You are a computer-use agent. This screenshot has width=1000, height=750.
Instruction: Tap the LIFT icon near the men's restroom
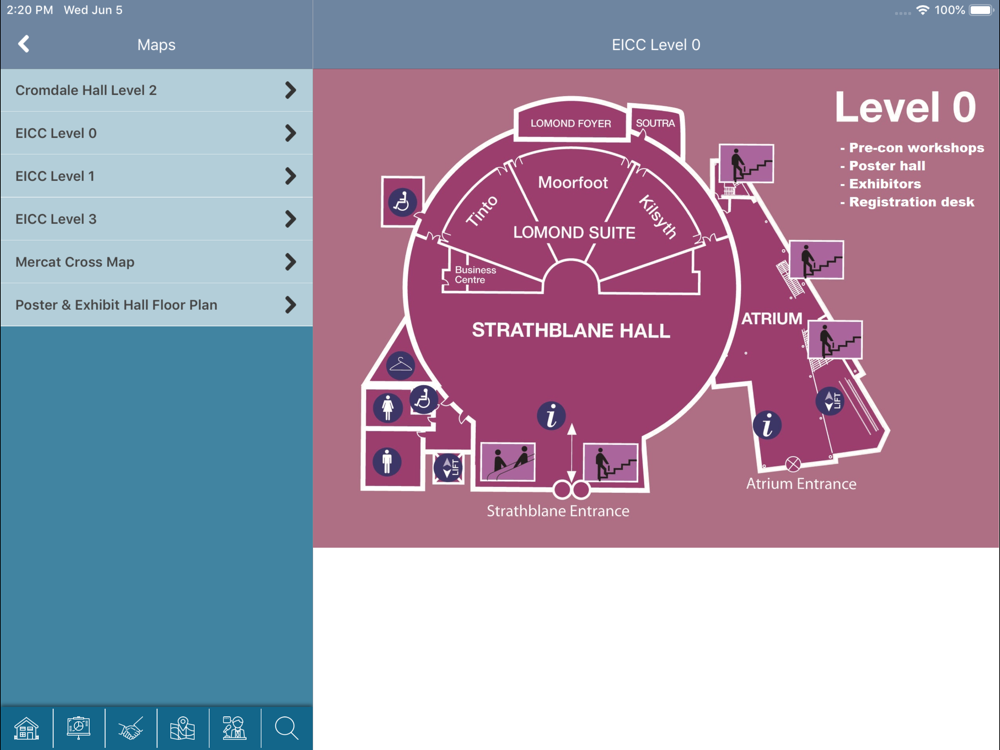click(x=448, y=467)
